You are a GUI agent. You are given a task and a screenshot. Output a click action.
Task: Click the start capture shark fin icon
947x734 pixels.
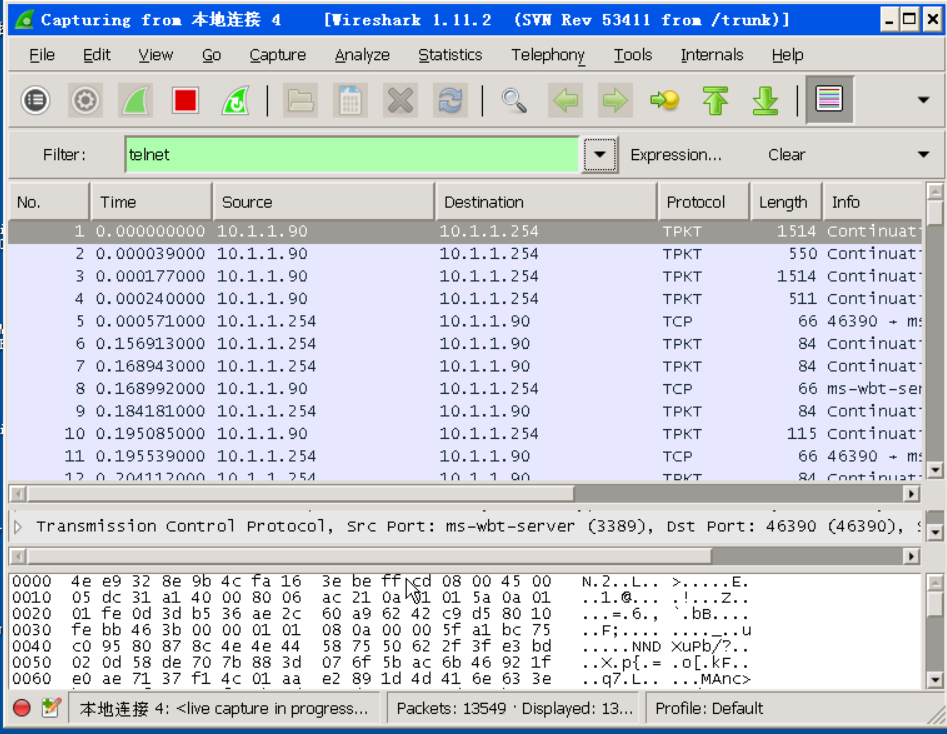click(136, 100)
